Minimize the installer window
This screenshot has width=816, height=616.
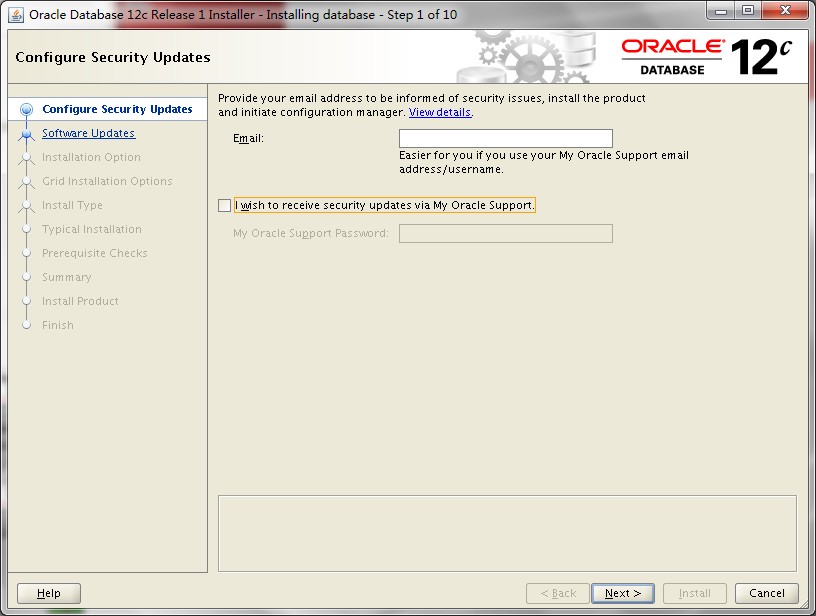(x=721, y=11)
